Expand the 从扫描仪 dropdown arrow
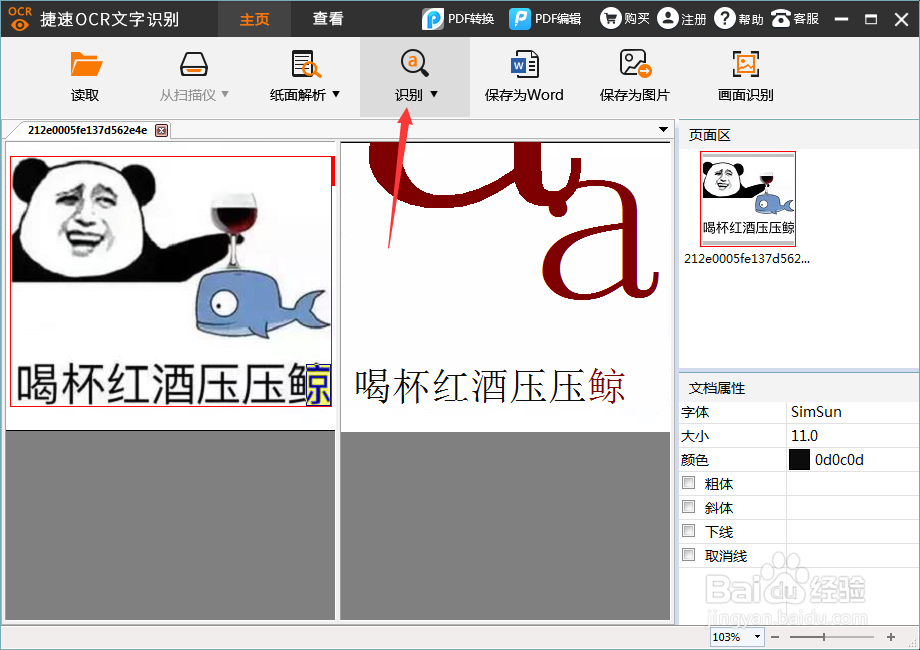 click(x=225, y=94)
